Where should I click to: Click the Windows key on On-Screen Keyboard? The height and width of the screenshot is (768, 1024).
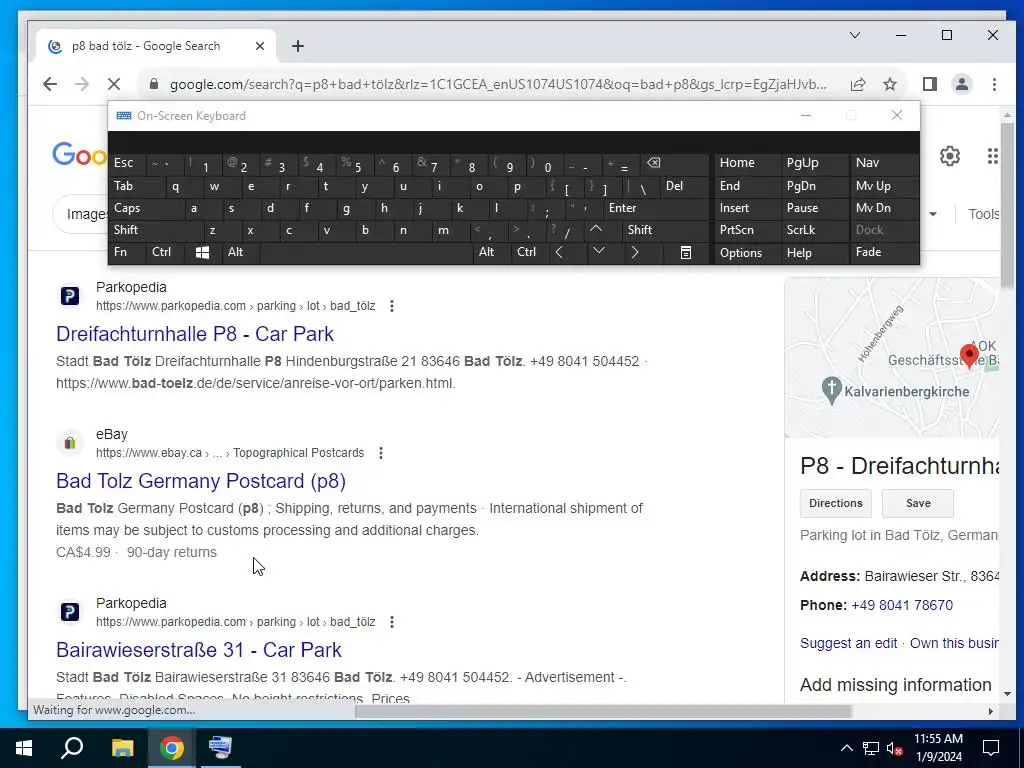(x=202, y=252)
